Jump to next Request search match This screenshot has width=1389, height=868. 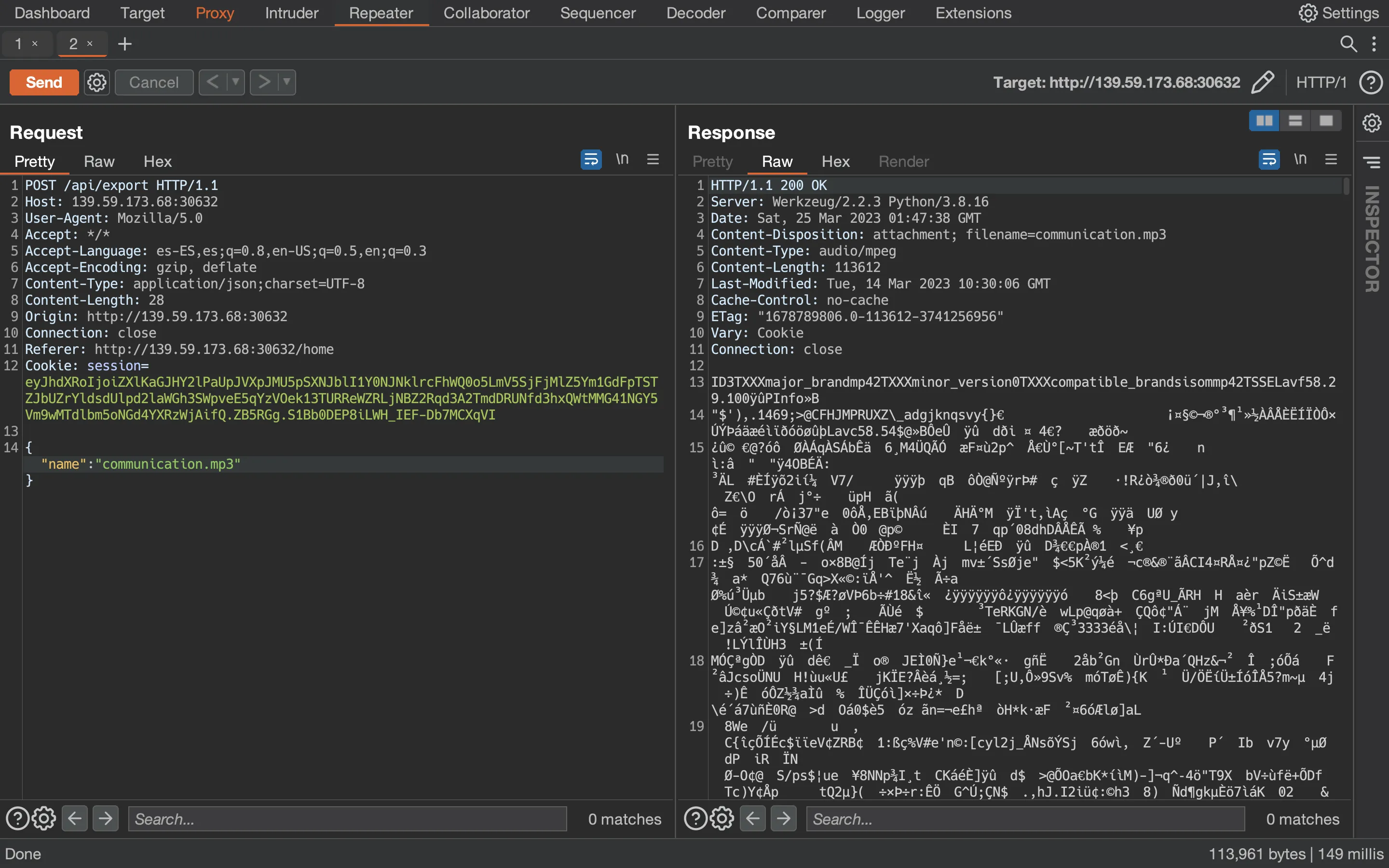point(106,819)
